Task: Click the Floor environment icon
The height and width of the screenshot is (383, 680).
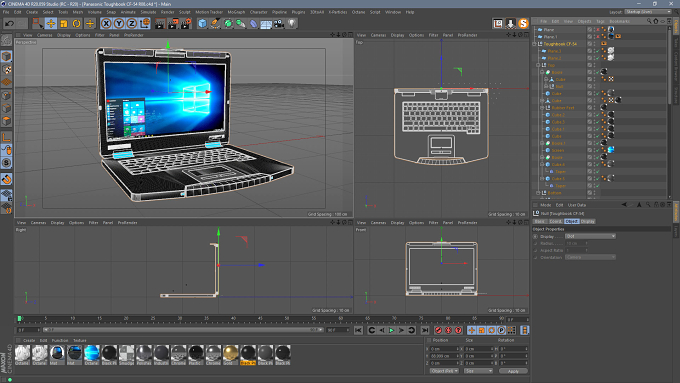Action: [x=266, y=23]
